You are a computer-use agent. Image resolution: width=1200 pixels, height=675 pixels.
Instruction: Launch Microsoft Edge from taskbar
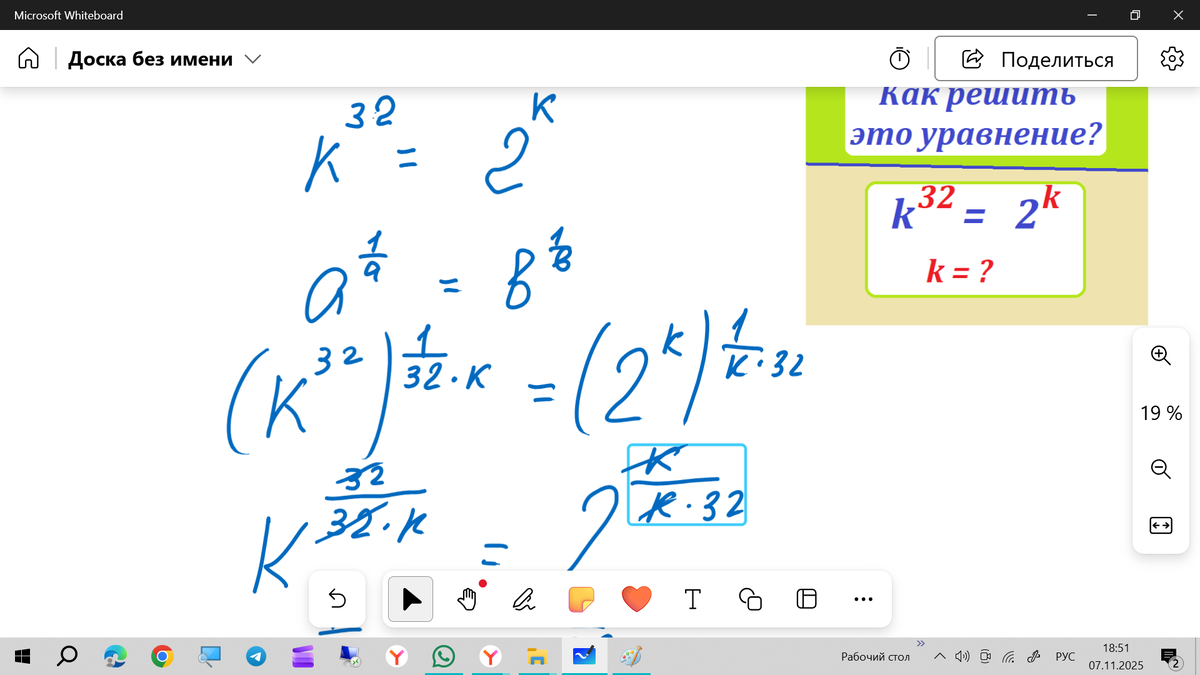tap(116, 656)
